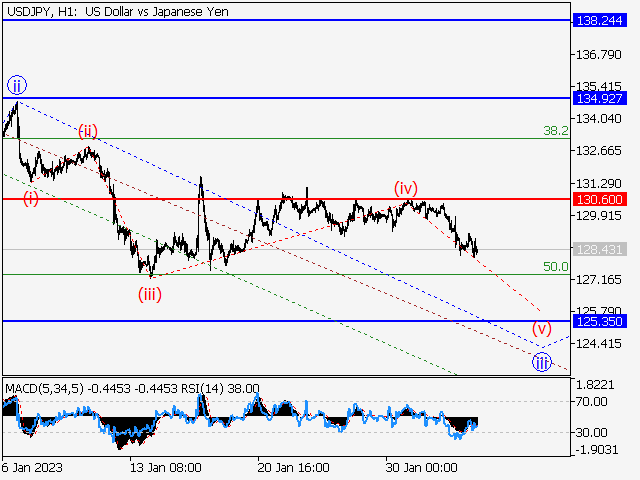Click the 129.915 price axis value
Viewport: 640px width, 480px height.
[598, 216]
